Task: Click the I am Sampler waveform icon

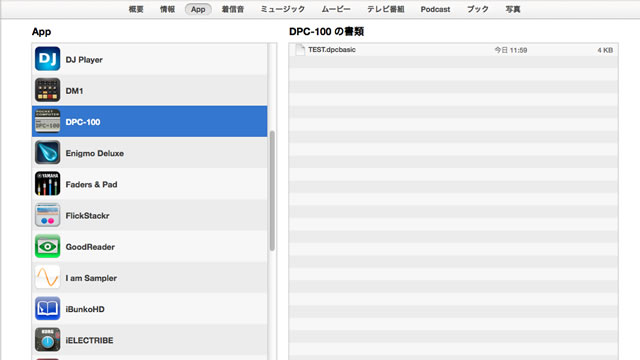Action: pyautogui.click(x=47, y=277)
